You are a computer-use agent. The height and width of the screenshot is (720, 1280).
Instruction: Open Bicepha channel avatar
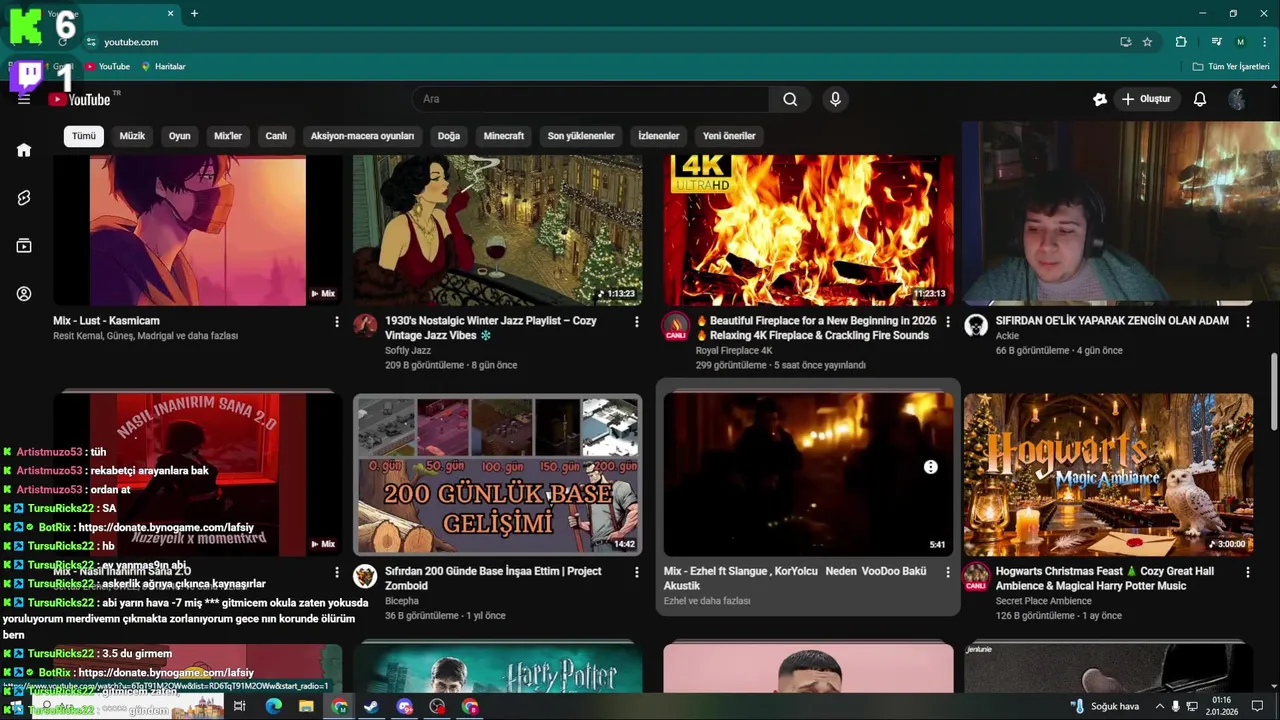pyautogui.click(x=366, y=576)
